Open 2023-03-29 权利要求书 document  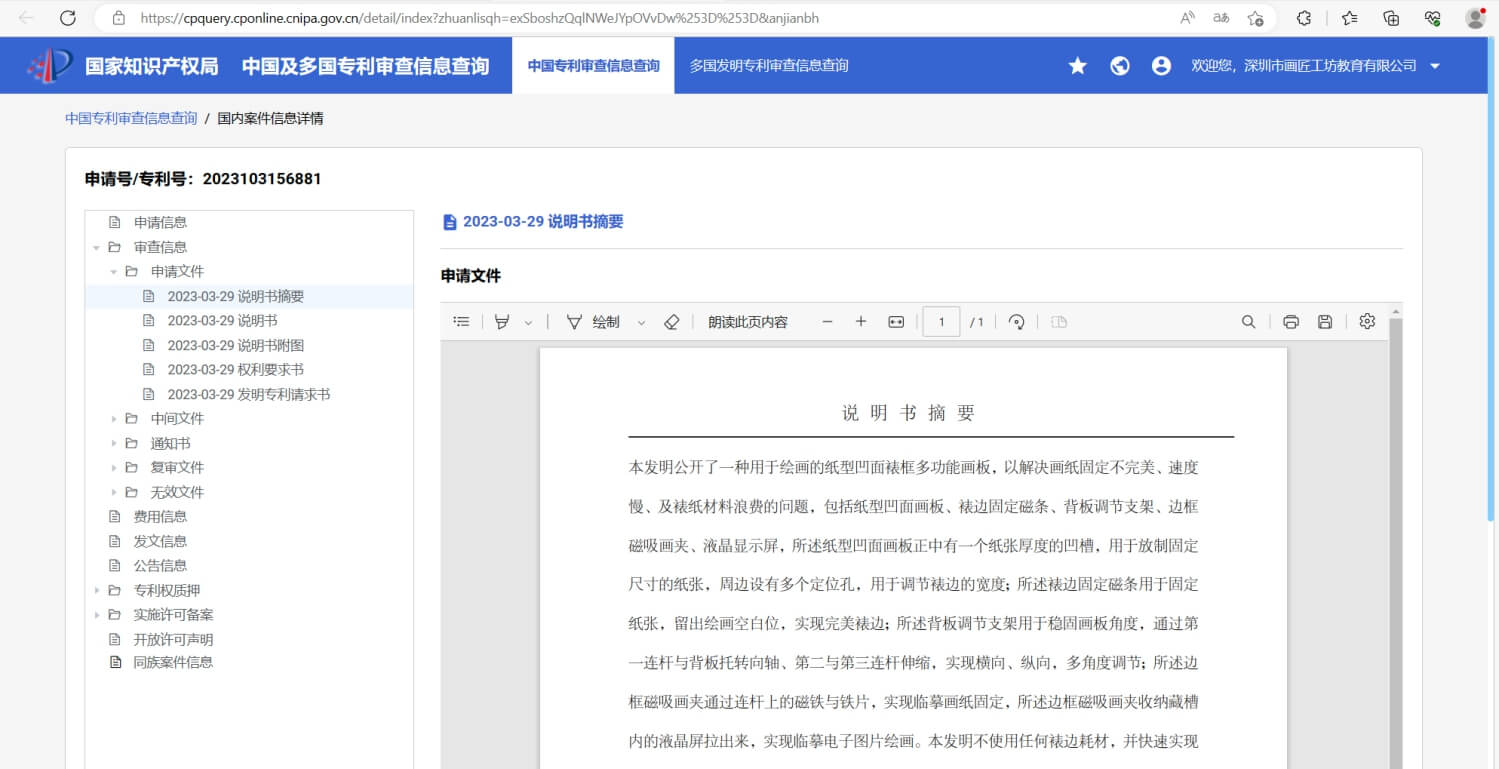[235, 370]
